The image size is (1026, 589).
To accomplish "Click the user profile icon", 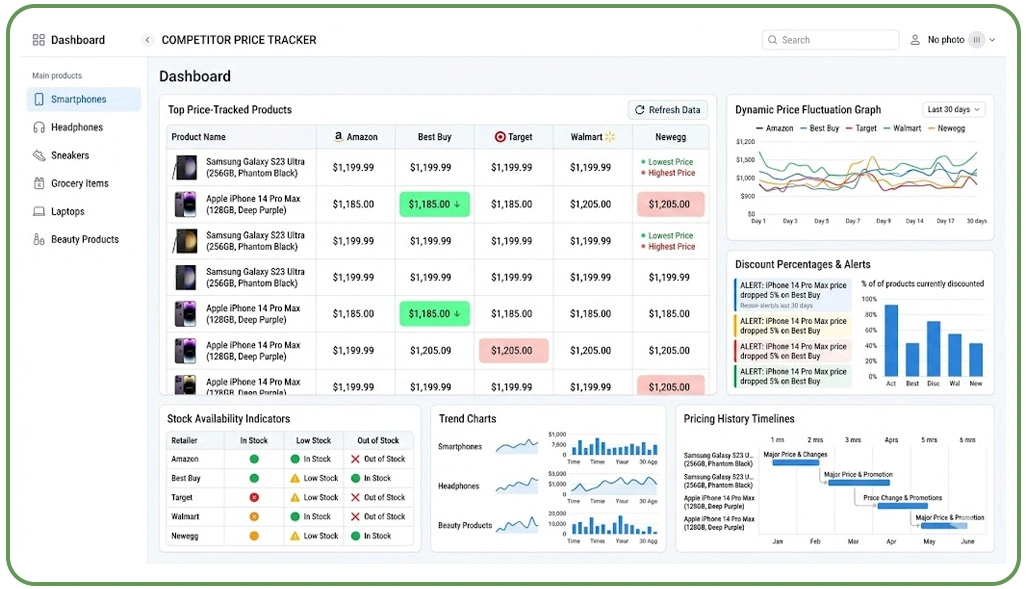I will [915, 40].
